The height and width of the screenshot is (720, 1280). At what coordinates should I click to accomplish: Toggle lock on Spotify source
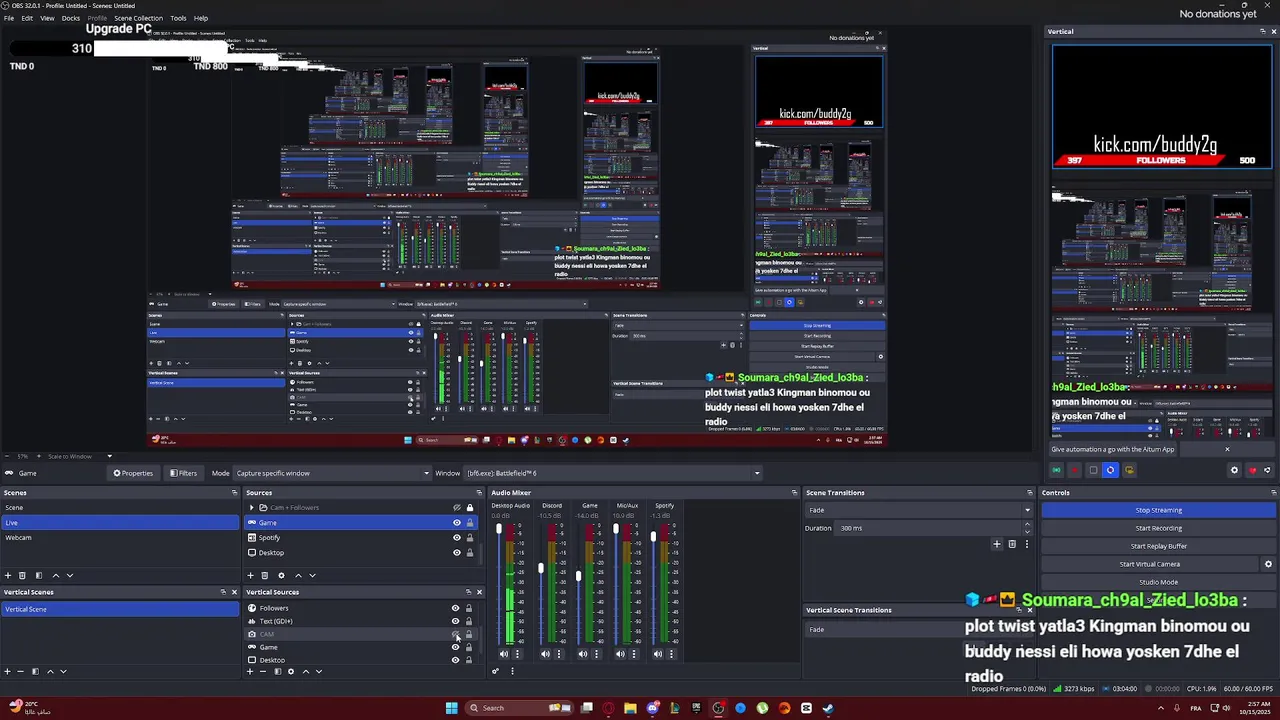(470, 538)
